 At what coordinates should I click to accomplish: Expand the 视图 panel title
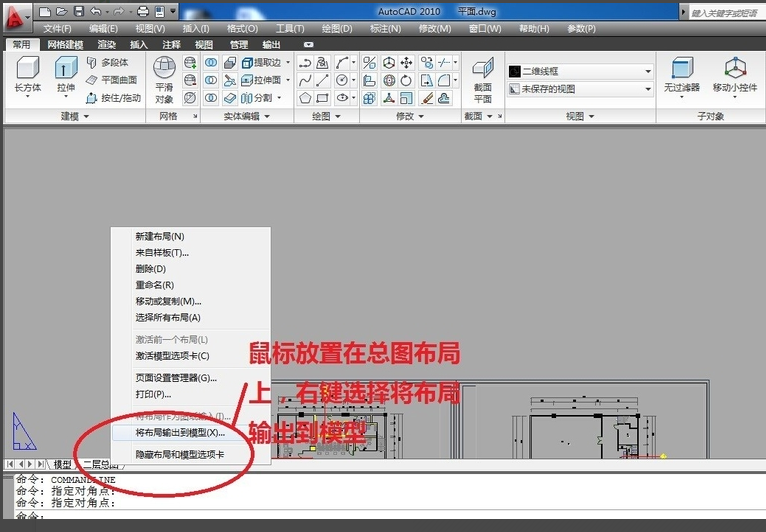tap(580, 116)
